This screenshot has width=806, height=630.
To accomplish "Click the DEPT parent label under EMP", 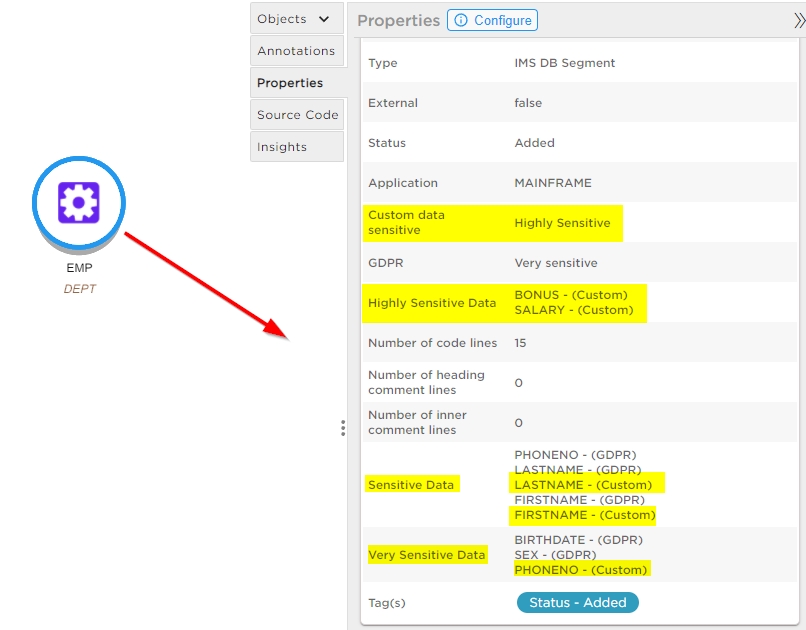I will coord(79,289).
